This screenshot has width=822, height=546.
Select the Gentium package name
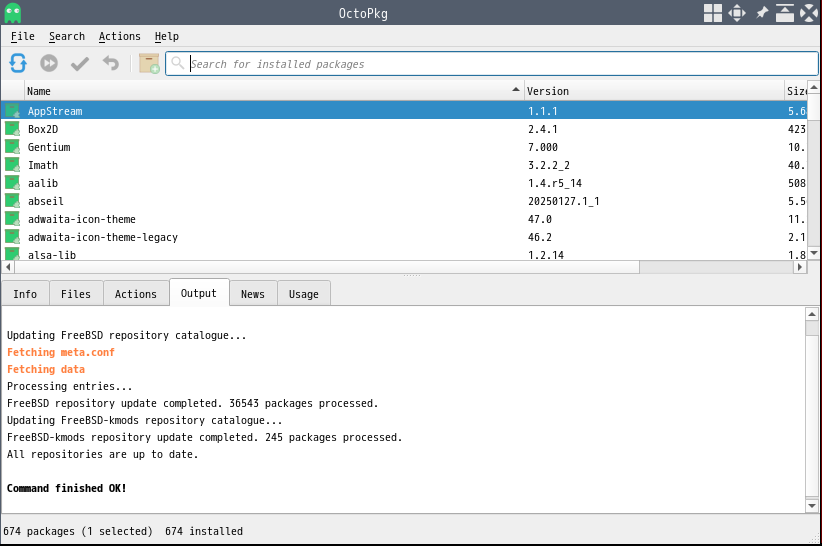tap(49, 147)
